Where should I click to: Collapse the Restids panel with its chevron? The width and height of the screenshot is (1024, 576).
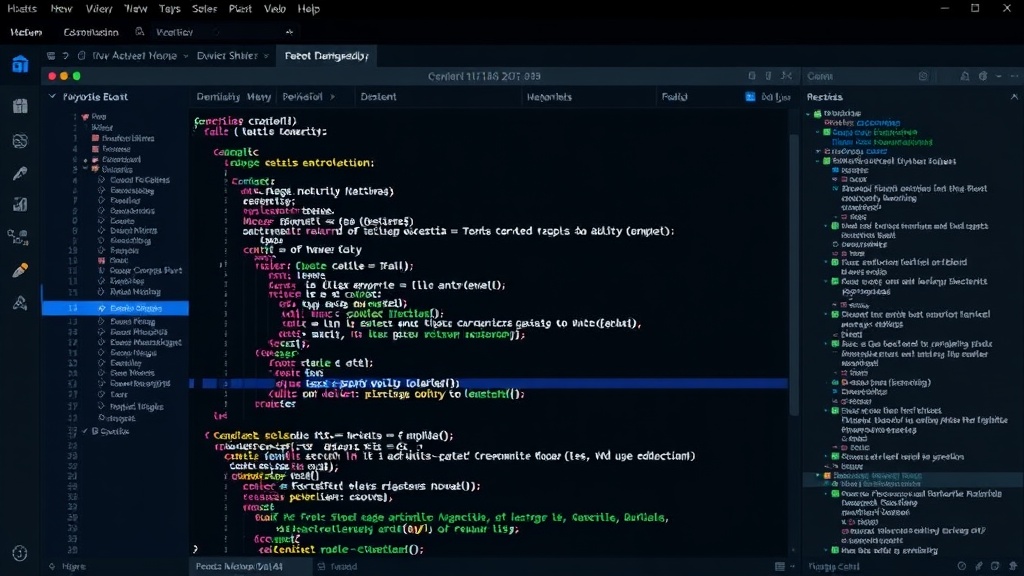(1014, 97)
